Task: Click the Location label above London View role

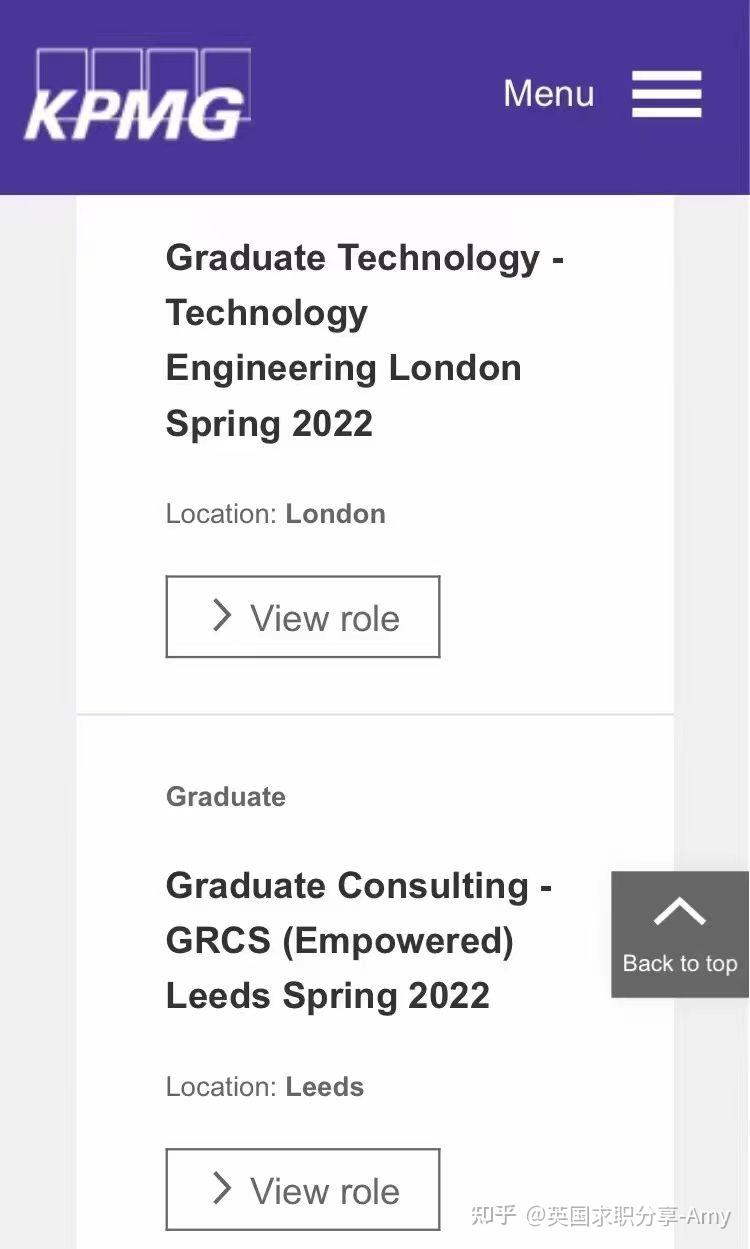Action: [x=221, y=514]
